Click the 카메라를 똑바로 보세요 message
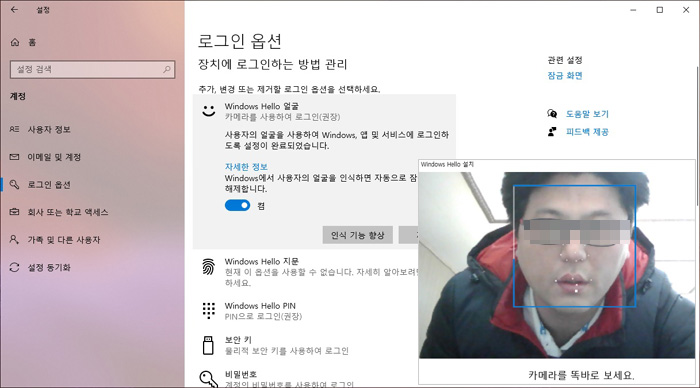The height and width of the screenshot is (388, 700). (581, 375)
